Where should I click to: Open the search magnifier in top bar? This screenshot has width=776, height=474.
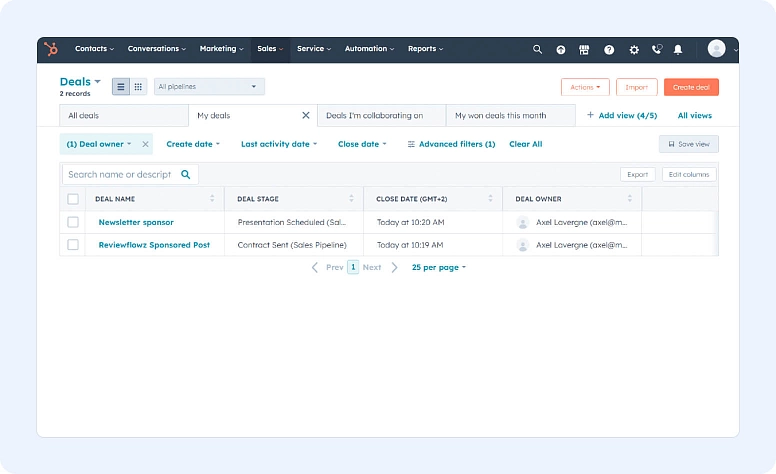click(537, 49)
